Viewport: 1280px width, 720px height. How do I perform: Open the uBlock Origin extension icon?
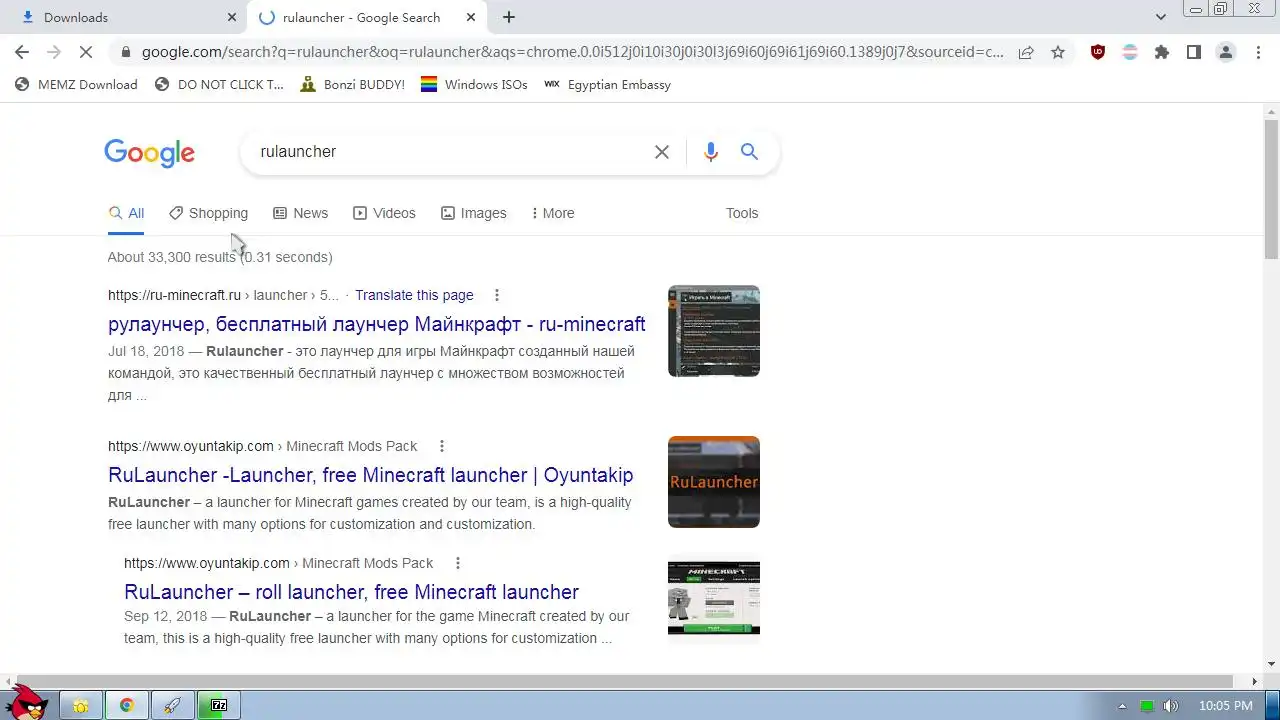[1098, 52]
